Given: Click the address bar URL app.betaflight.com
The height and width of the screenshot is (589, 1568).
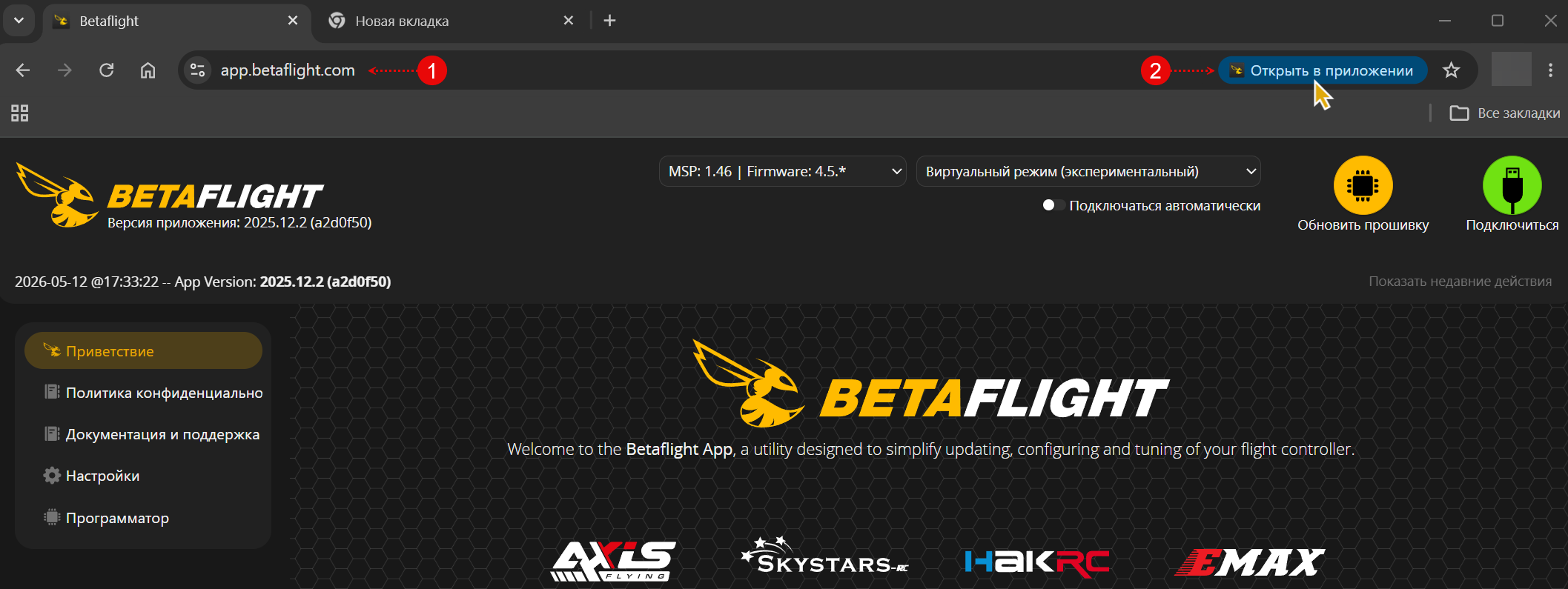Looking at the screenshot, I should pos(288,70).
